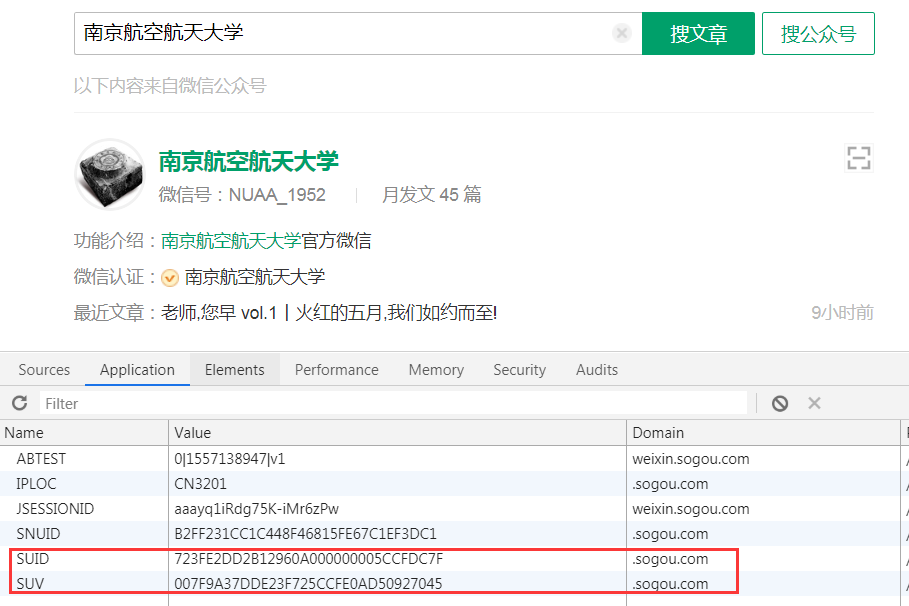This screenshot has width=909, height=606.
Task: Click the 微信号：NUAA_1952 text
Action: pos(242,194)
